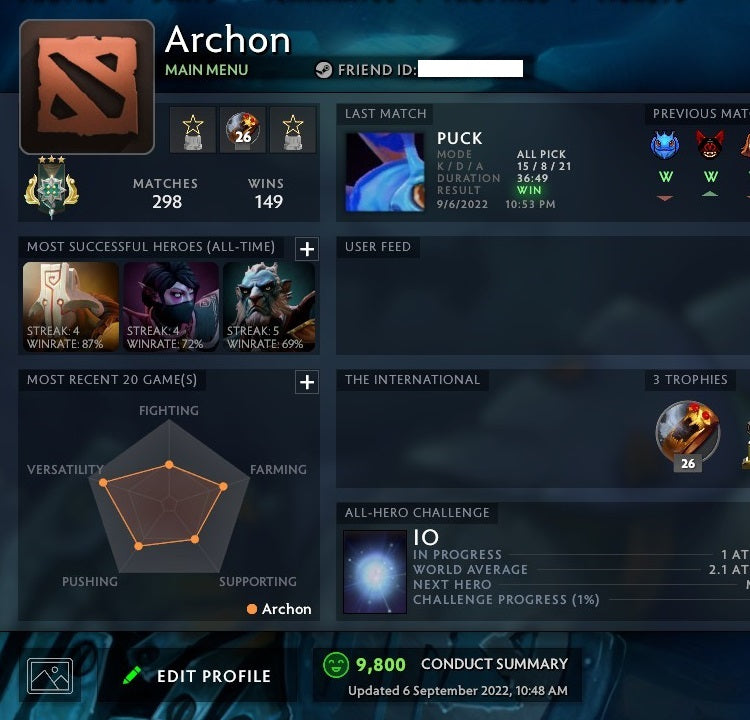750x720 pixels.
Task: Select the third star trophy slot
Action: [x=293, y=130]
